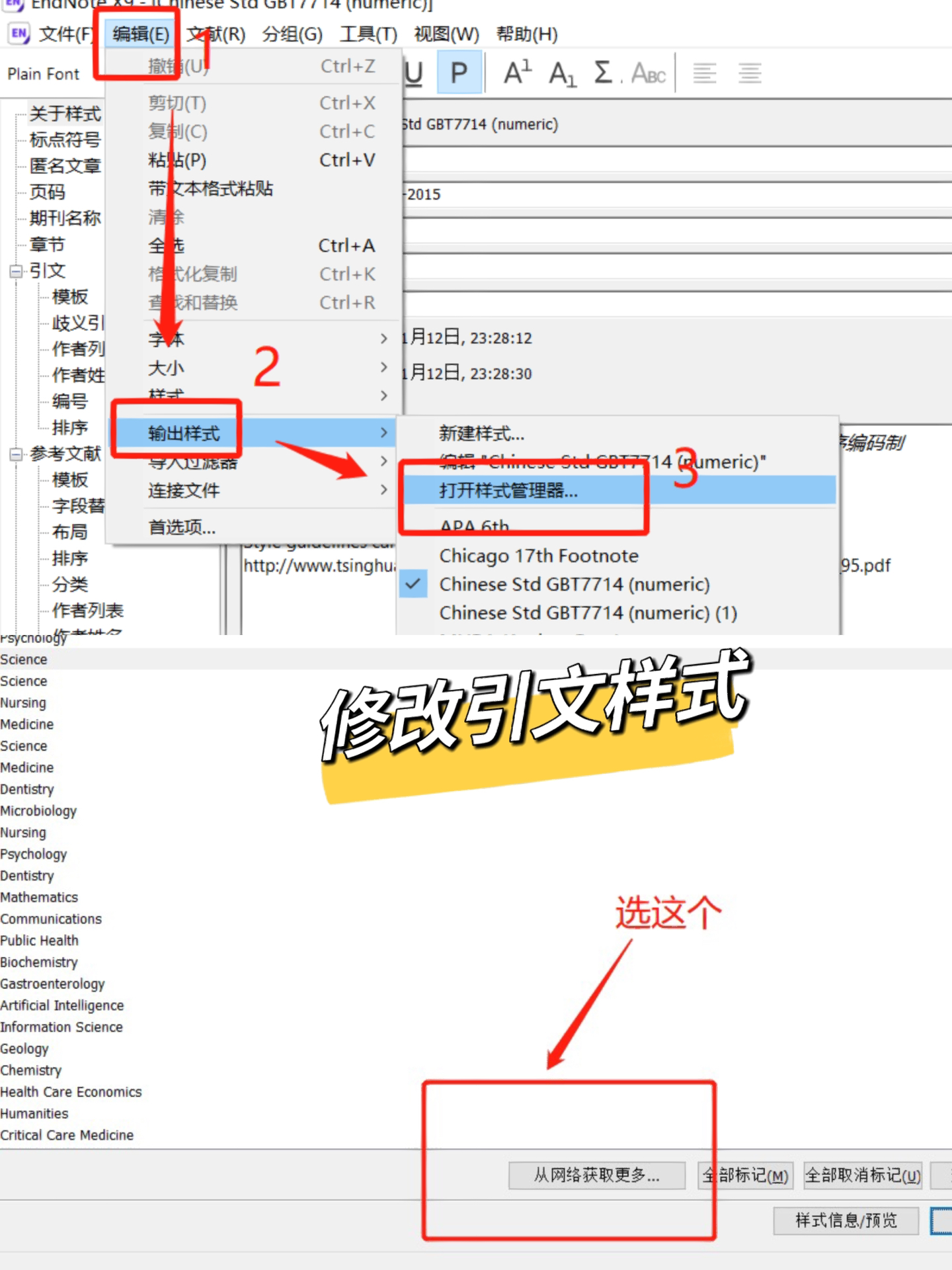
Task: Select 布局 in the style tree
Action: 69,532
